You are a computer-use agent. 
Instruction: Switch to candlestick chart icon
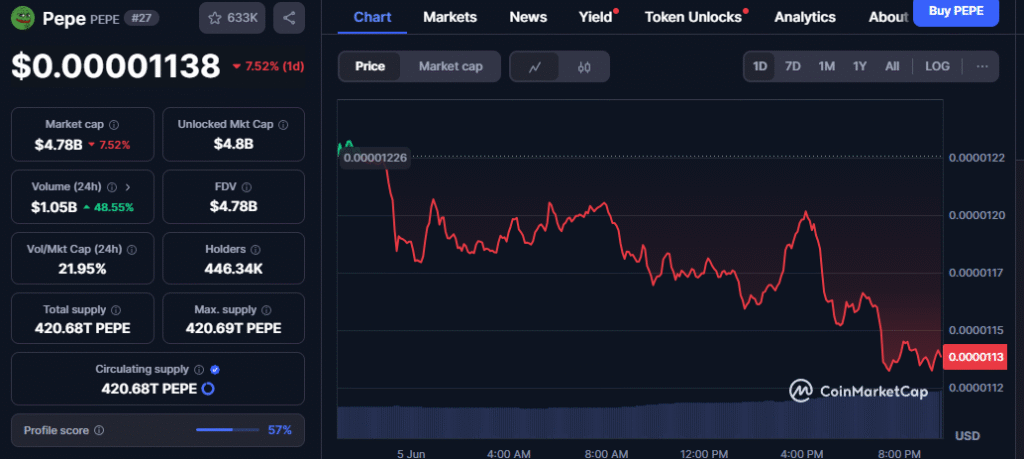tap(584, 67)
